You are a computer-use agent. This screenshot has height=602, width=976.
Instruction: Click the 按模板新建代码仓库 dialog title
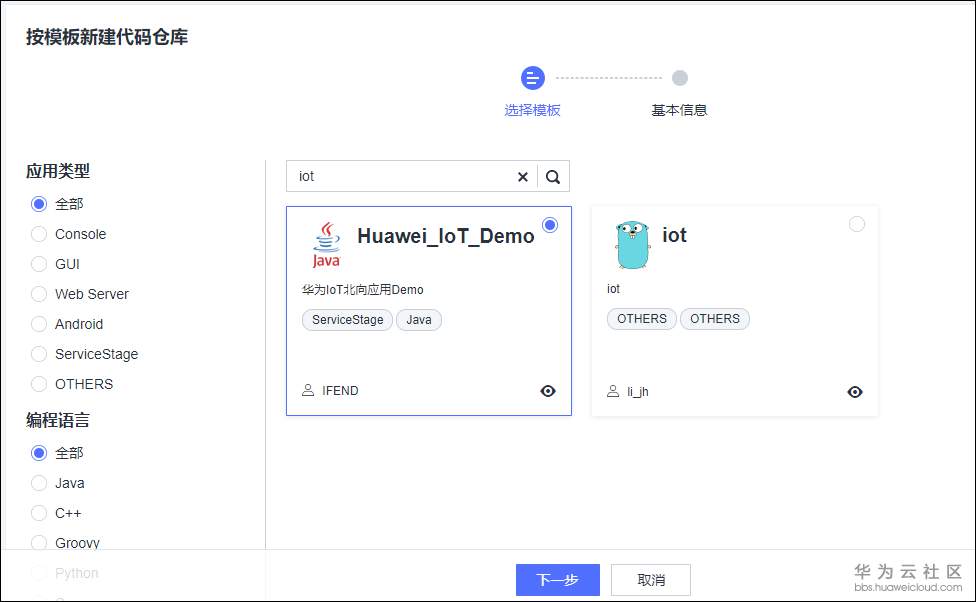coord(106,37)
